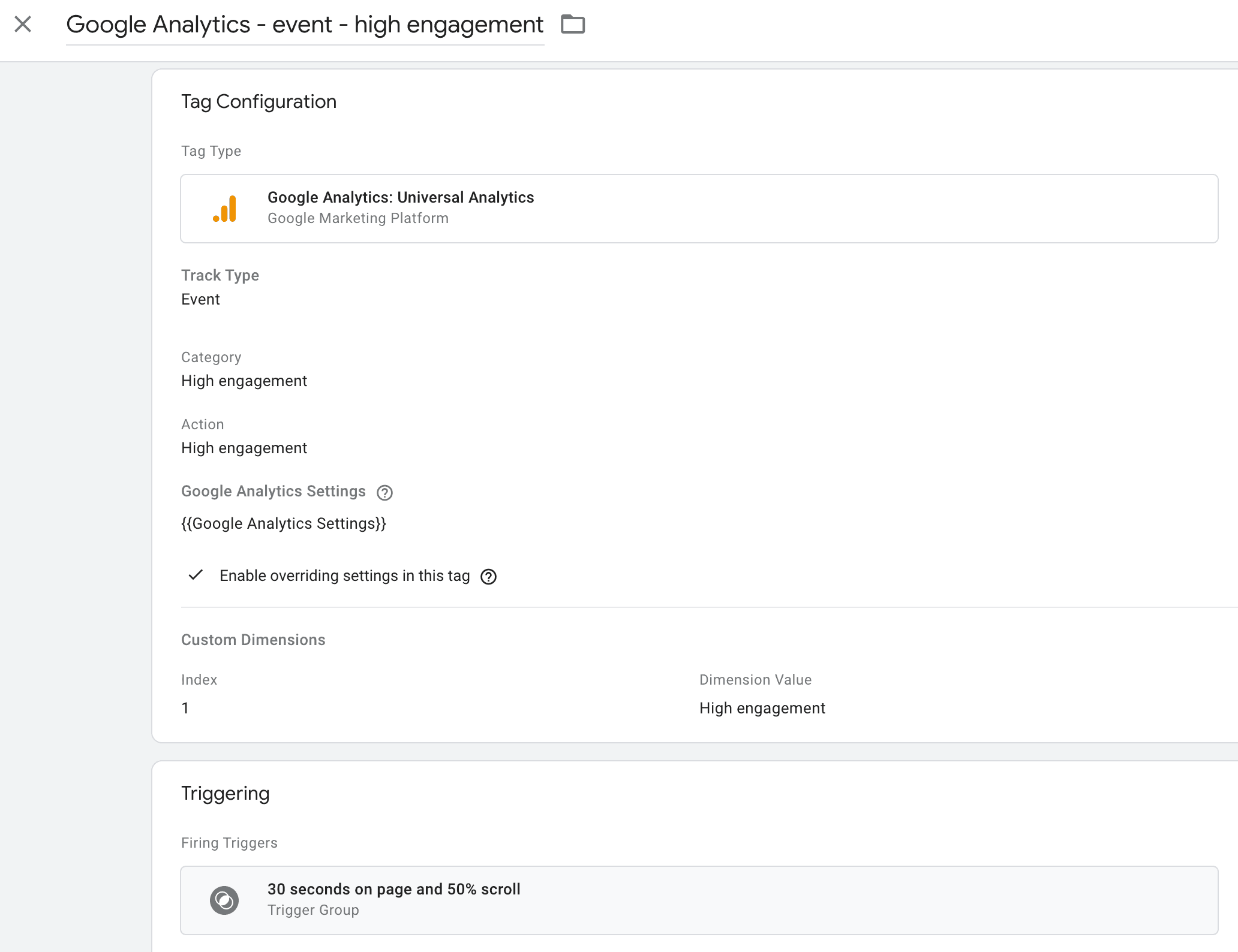The width and height of the screenshot is (1238, 952).
Task: Click the Google Analytics bar chart icon
Action: click(225, 209)
